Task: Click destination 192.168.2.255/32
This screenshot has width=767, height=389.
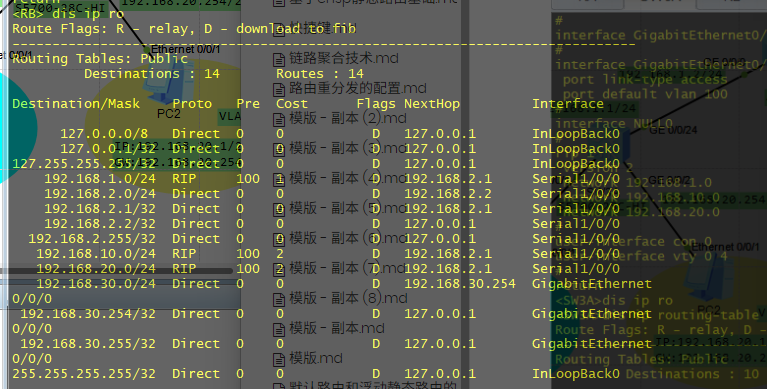Action: pyautogui.click(x=92, y=238)
